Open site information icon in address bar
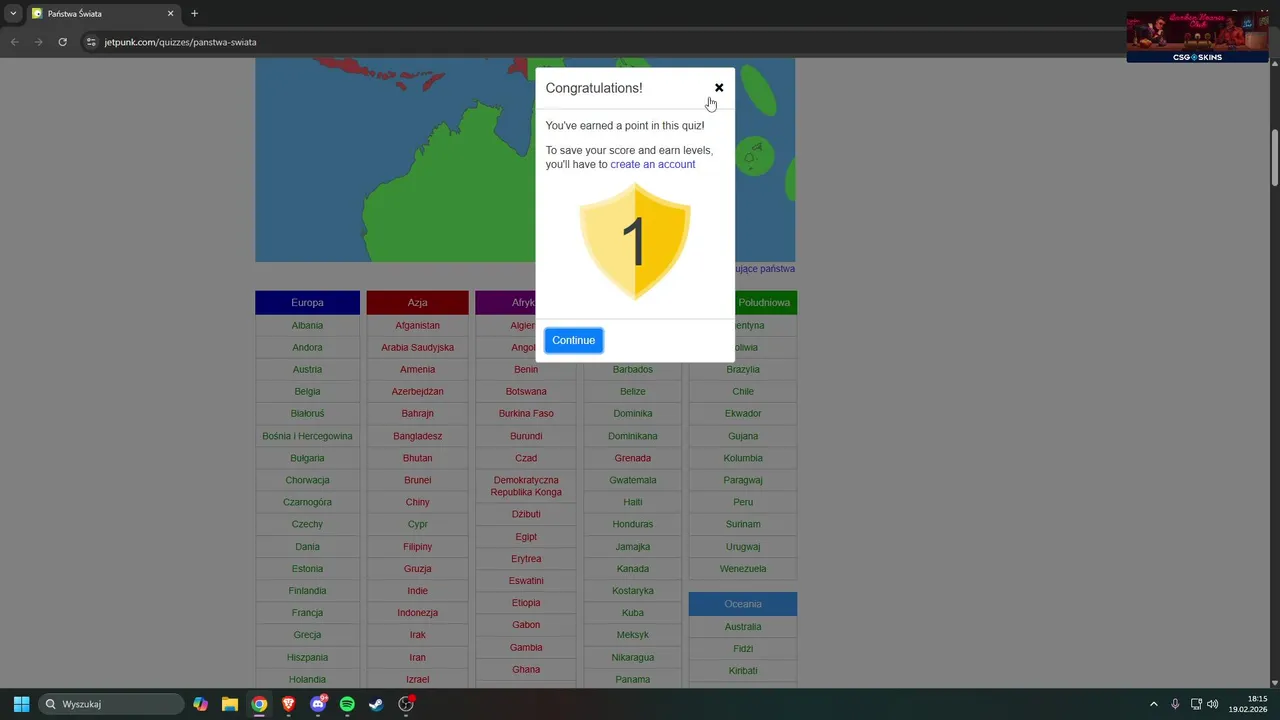The height and width of the screenshot is (720, 1280). click(x=91, y=42)
